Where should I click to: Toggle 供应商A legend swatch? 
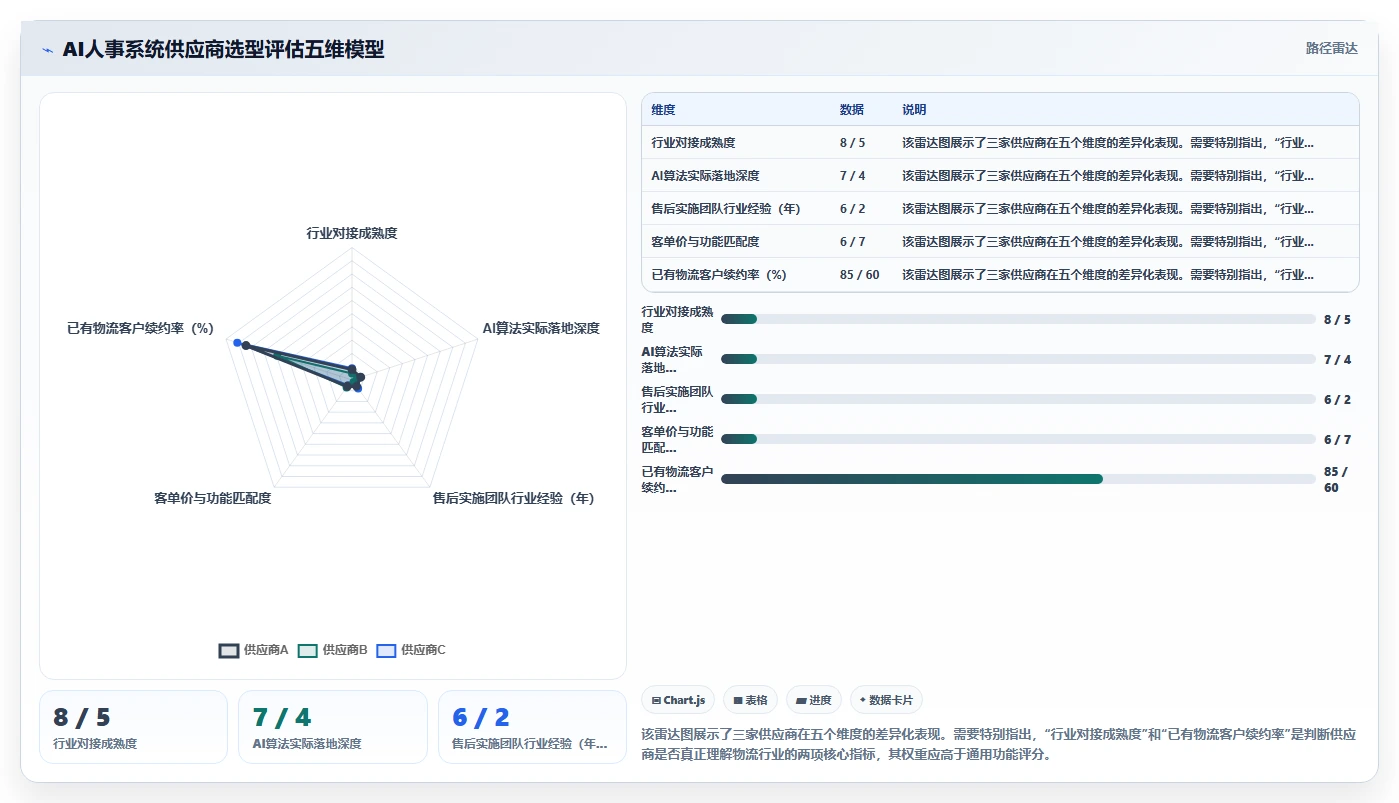tap(229, 650)
